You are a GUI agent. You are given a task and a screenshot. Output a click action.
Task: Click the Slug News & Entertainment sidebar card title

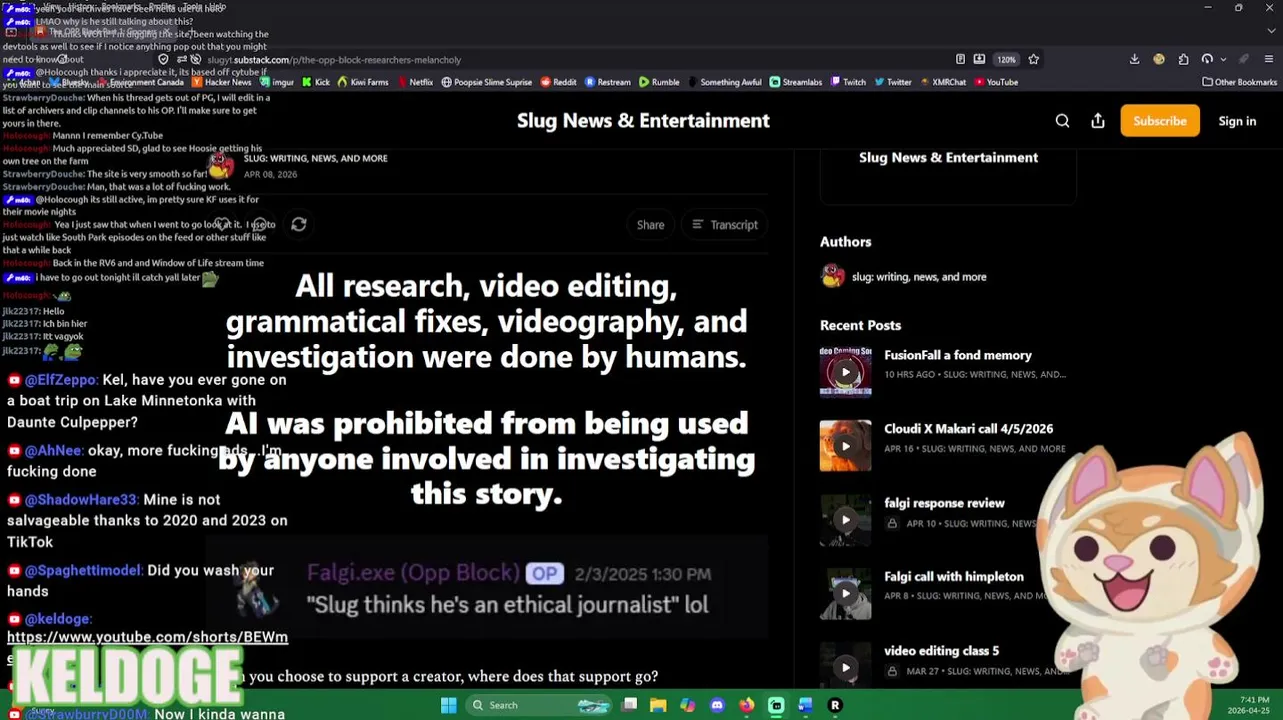(x=948, y=158)
